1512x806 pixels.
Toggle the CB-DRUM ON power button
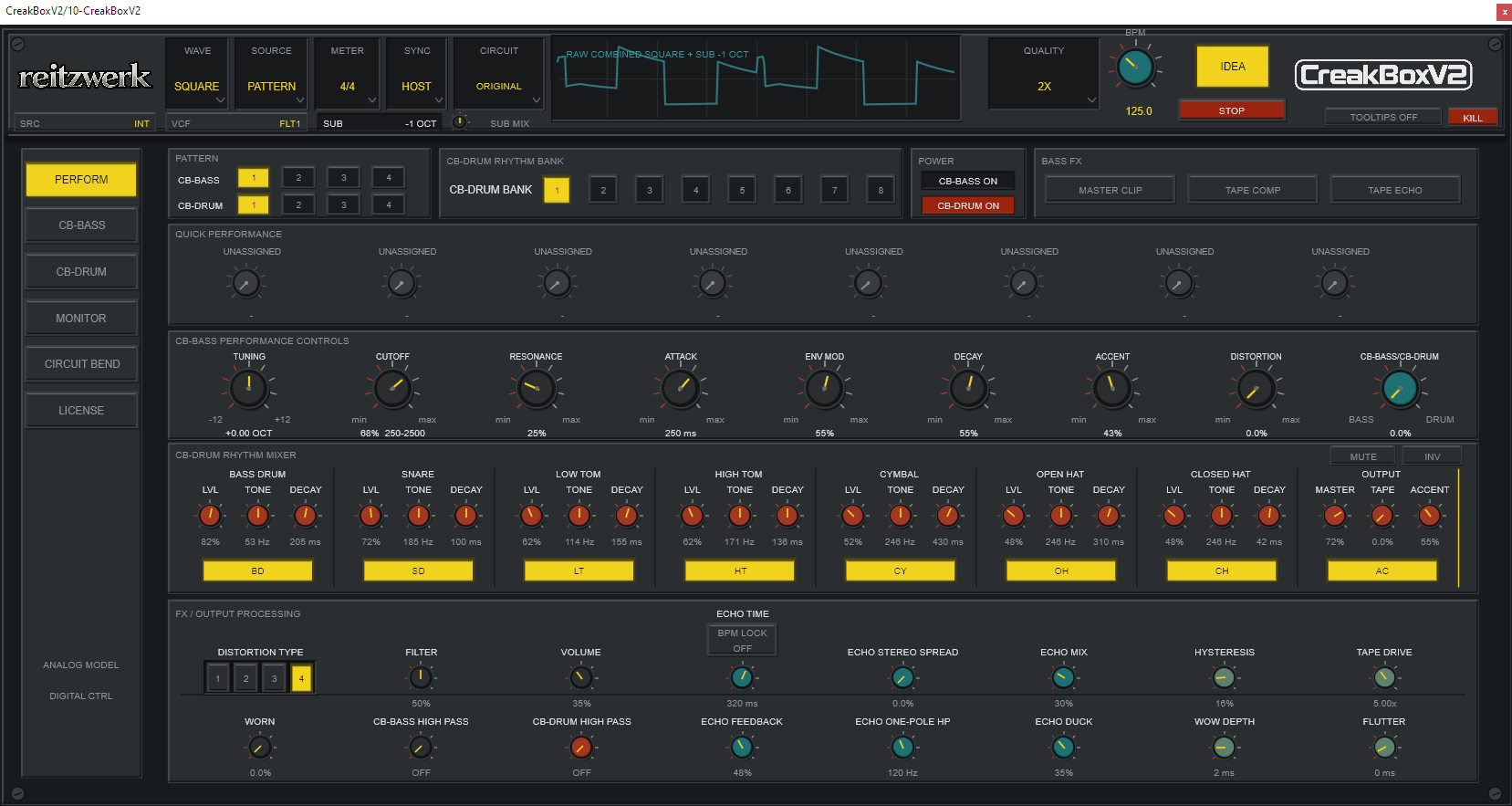click(x=968, y=205)
